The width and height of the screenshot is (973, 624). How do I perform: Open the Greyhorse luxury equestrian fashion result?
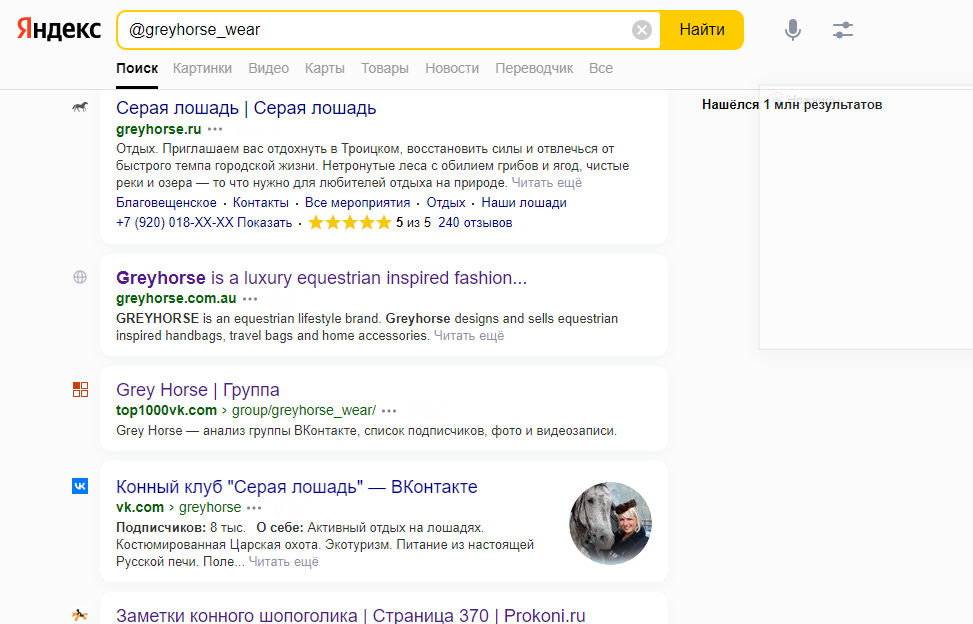click(321, 278)
